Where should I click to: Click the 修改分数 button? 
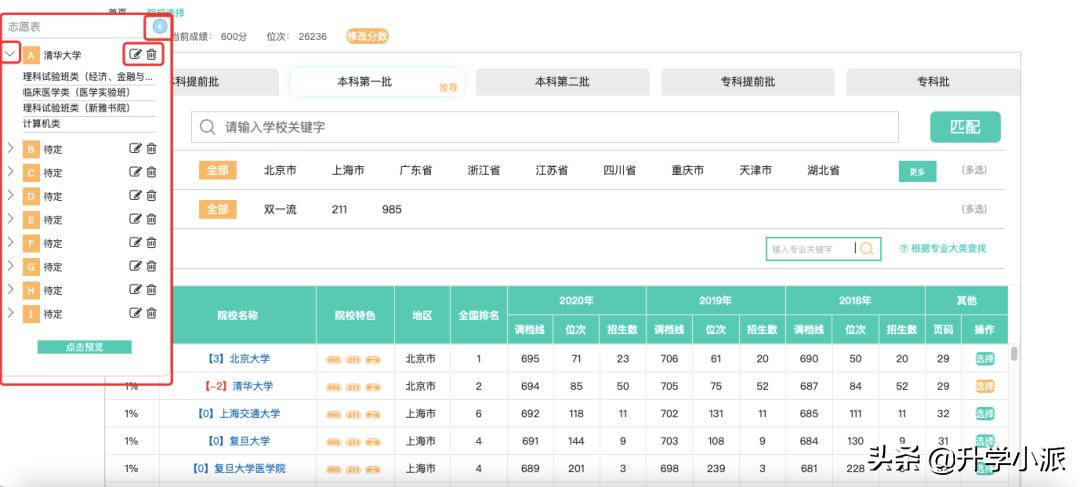click(x=367, y=37)
